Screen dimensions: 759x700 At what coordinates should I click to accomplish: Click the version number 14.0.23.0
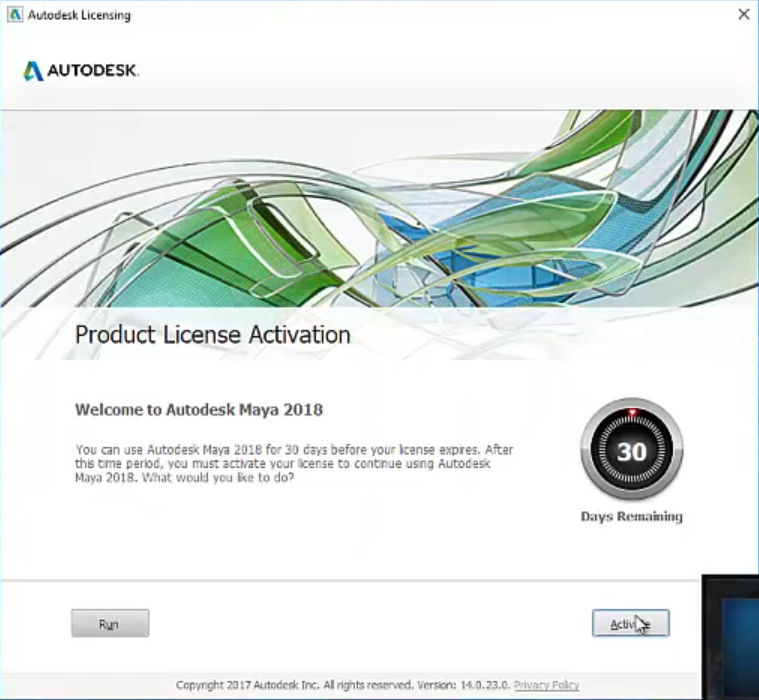484,685
